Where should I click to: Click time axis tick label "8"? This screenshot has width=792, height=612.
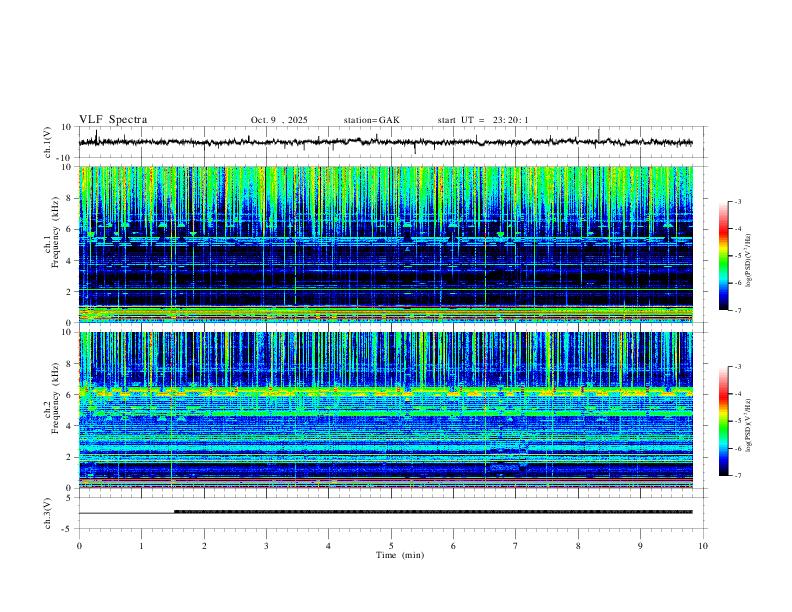pos(578,546)
